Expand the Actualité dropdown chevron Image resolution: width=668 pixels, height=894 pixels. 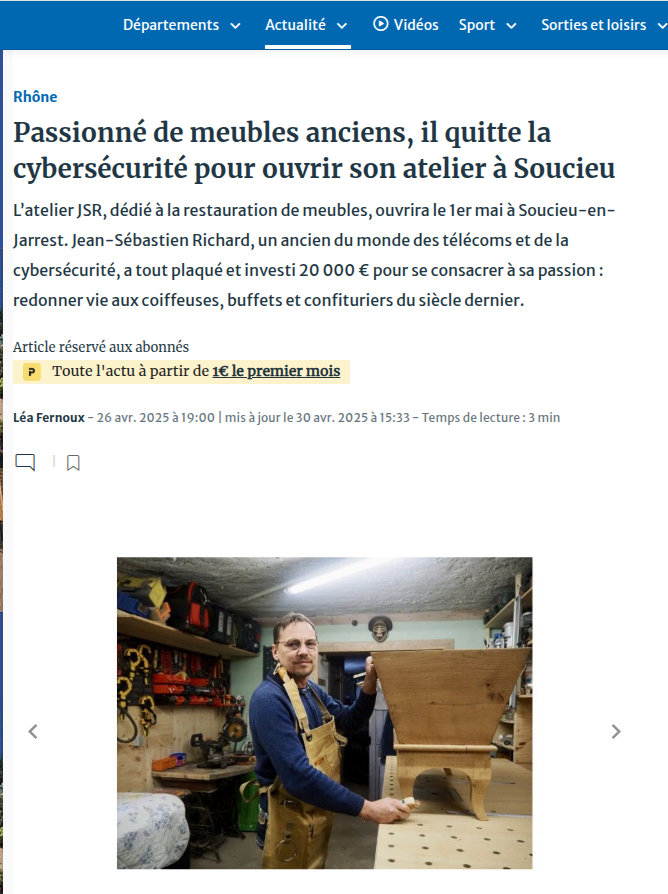pos(342,26)
